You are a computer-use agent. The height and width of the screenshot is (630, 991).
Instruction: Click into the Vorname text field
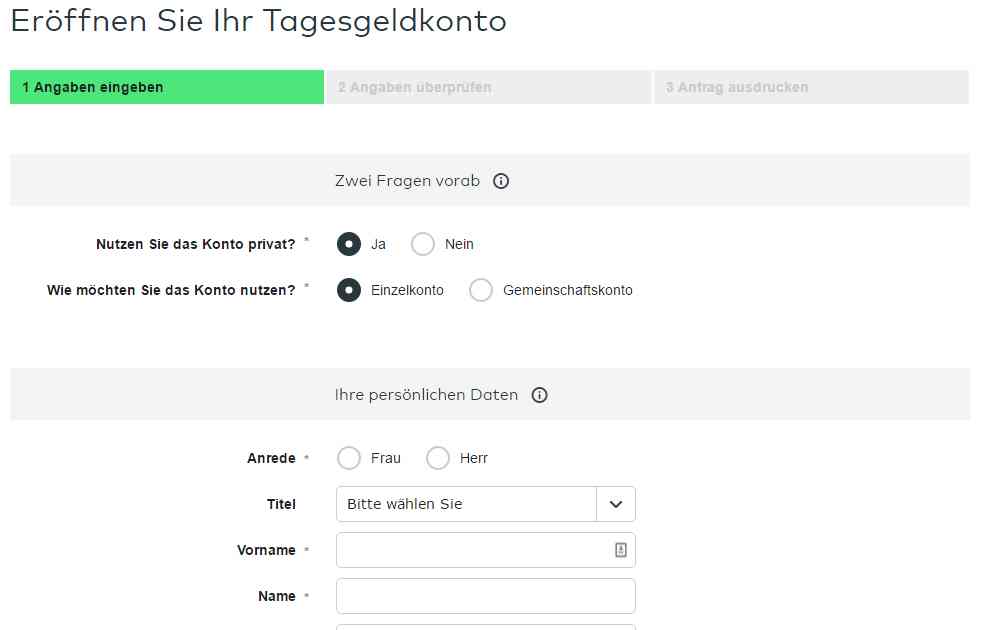point(485,550)
